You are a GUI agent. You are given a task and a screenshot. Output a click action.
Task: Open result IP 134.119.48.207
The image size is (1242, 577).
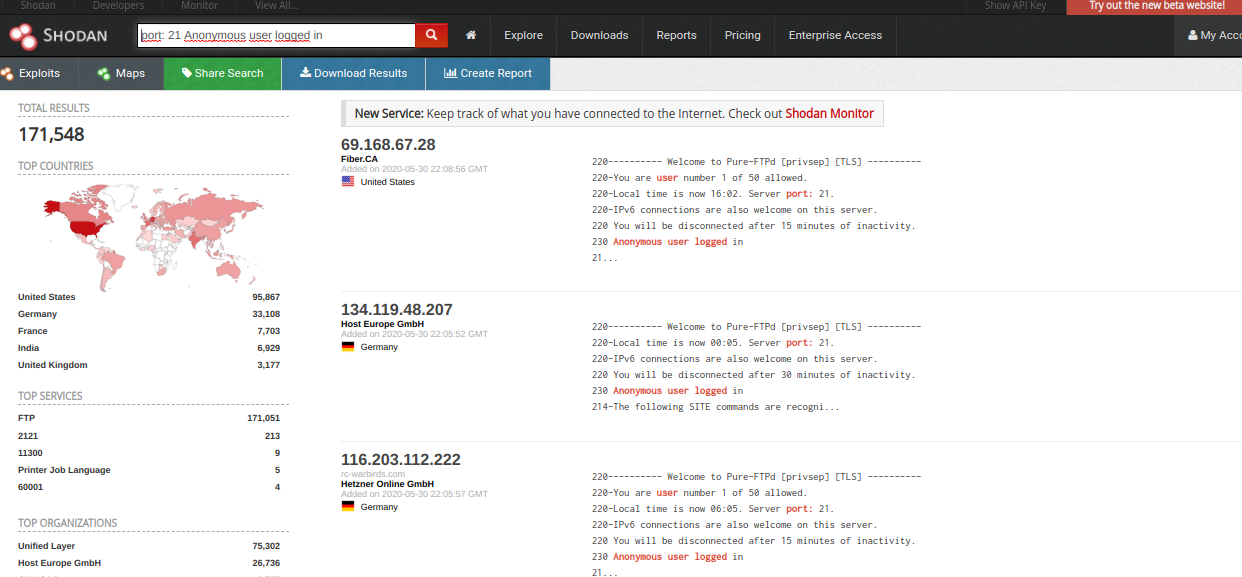396,310
